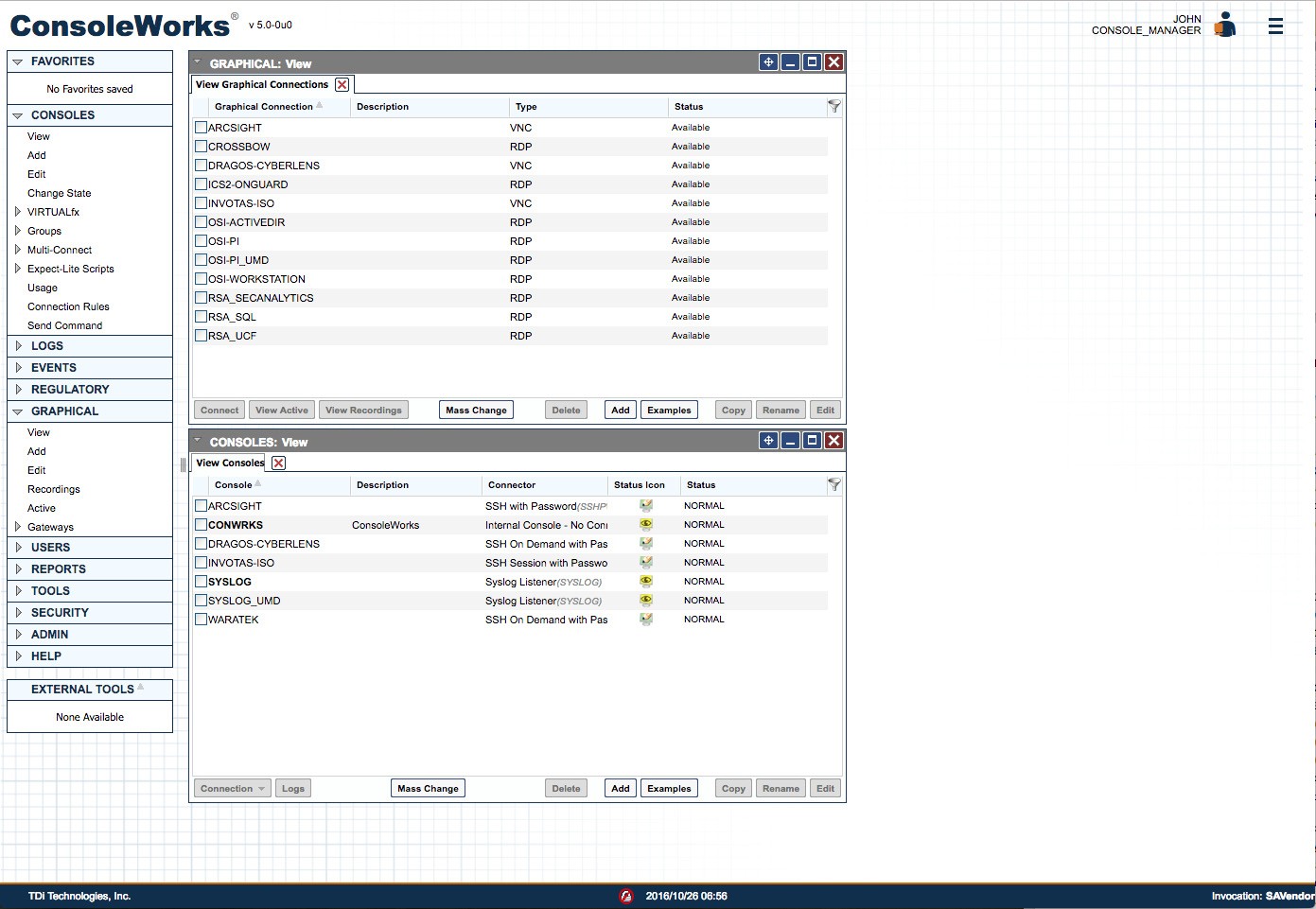Click the filter funnel in Graphical Connections table
1316x909 pixels.
pos(834,106)
